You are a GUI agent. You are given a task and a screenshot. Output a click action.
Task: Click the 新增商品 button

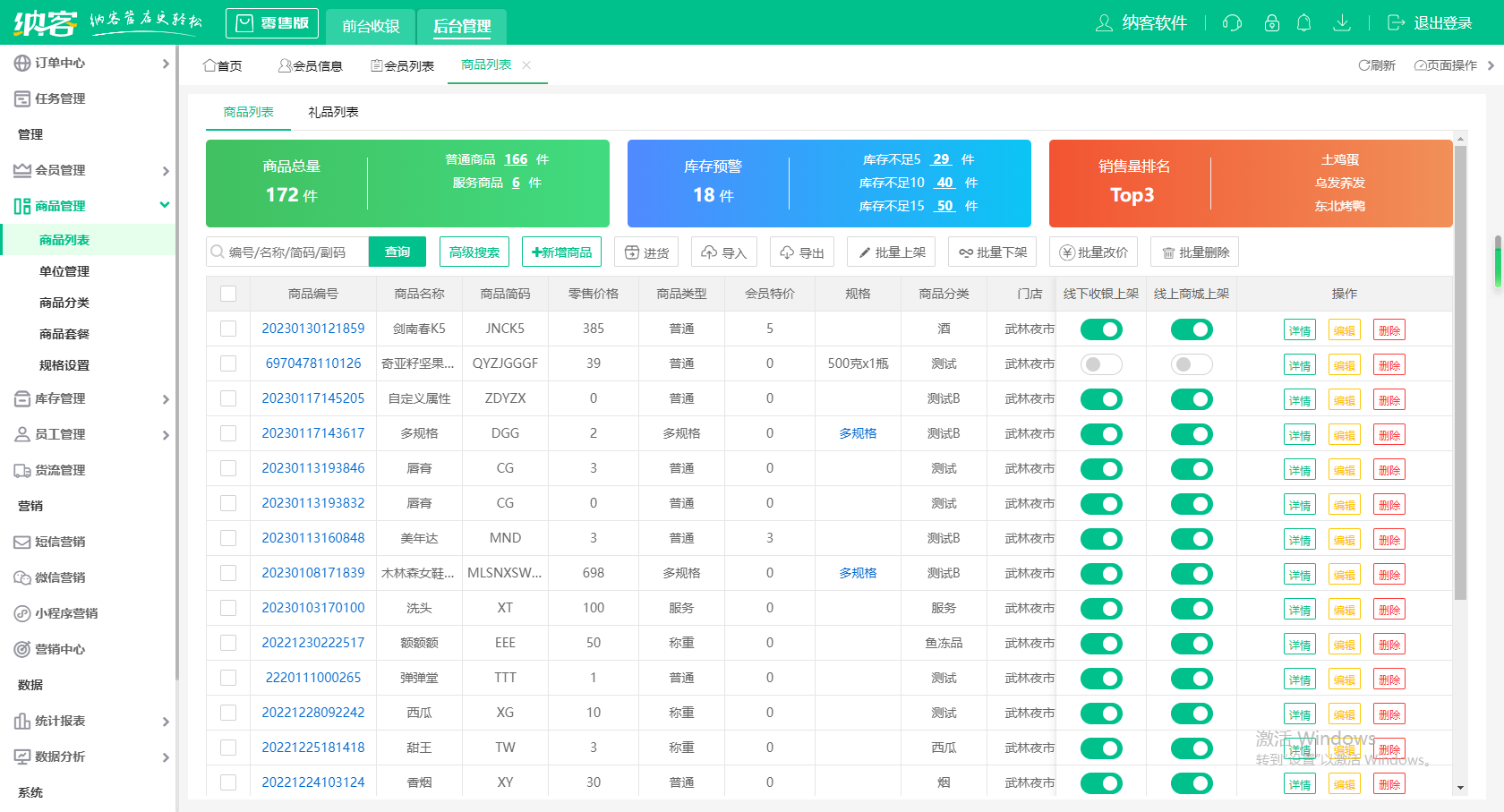point(561,252)
